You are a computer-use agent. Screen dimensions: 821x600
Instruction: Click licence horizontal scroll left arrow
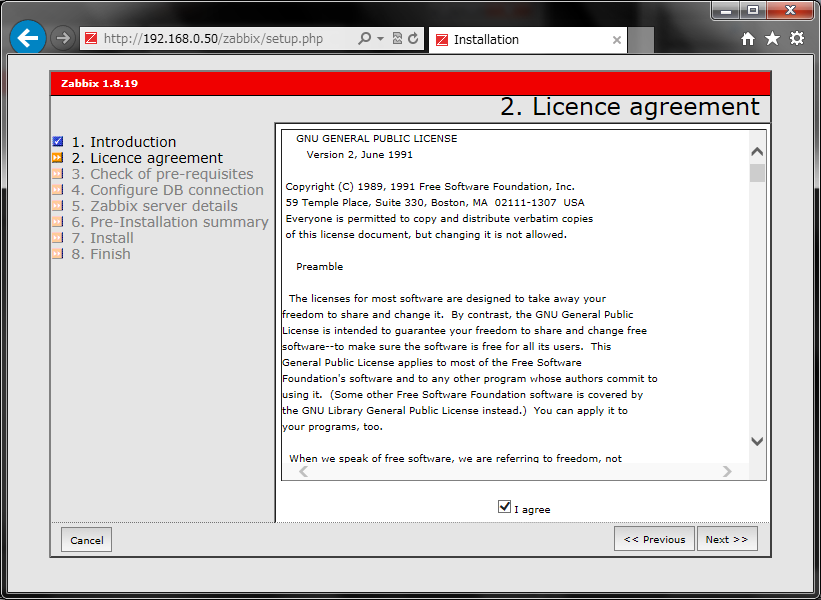[x=303, y=471]
